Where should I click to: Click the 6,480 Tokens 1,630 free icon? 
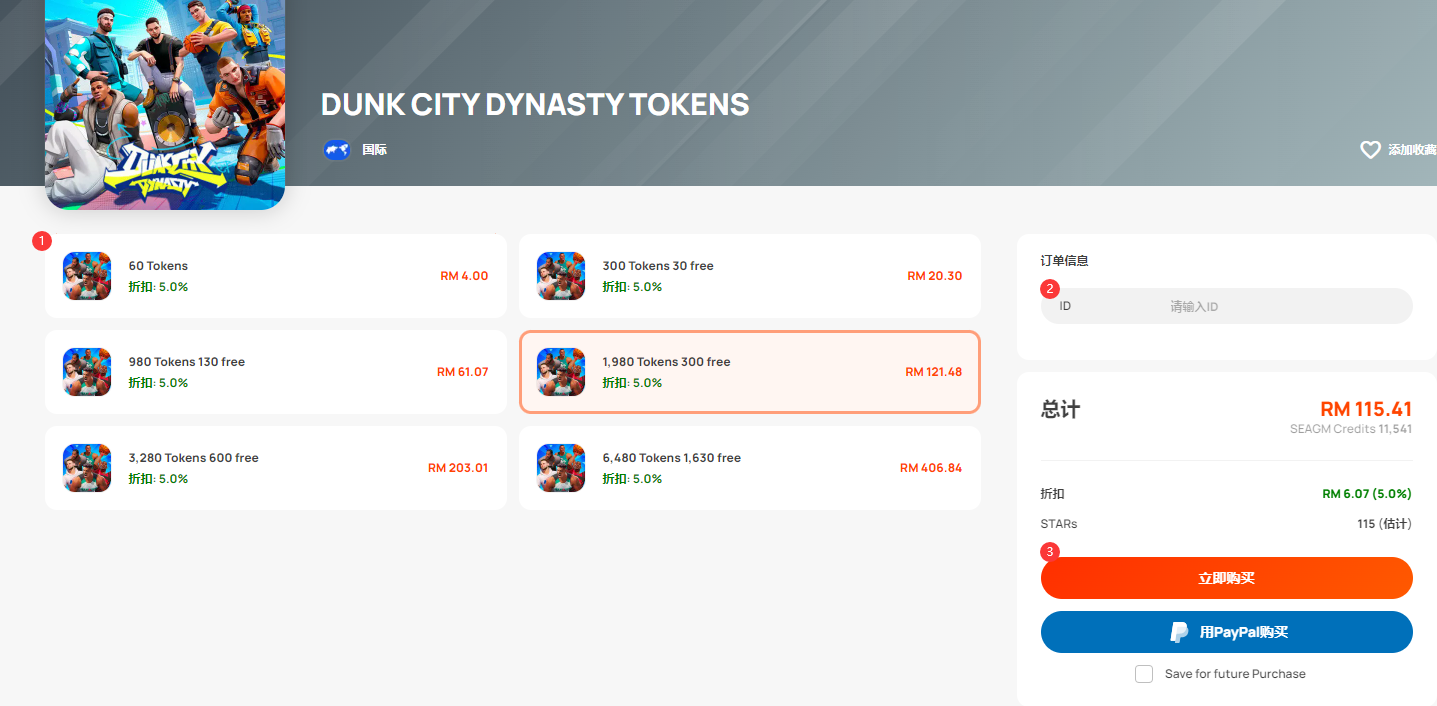pyautogui.click(x=561, y=468)
